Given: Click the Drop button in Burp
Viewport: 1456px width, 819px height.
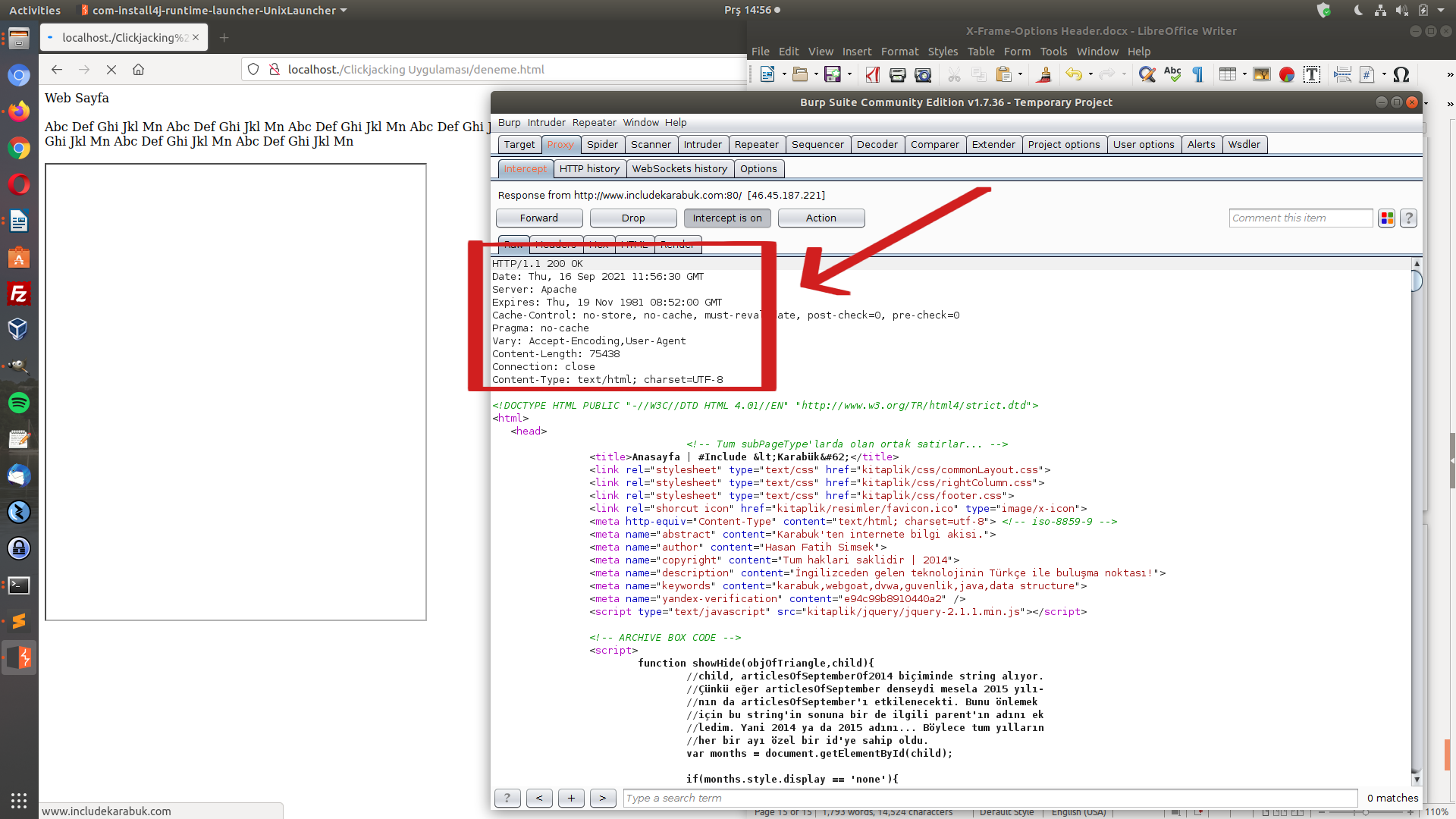Looking at the screenshot, I should click(633, 218).
